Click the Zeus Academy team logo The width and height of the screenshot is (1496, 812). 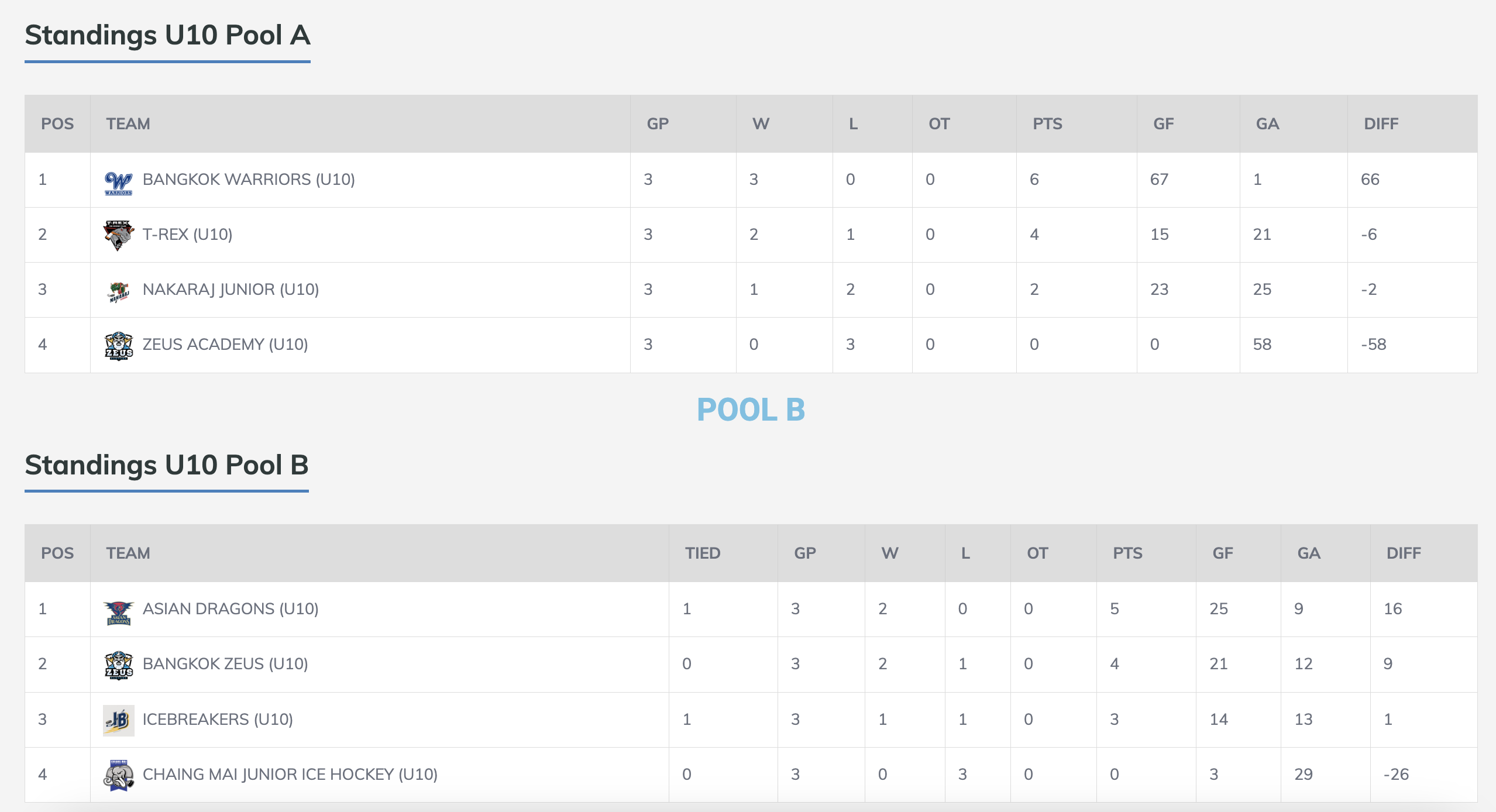click(x=119, y=346)
